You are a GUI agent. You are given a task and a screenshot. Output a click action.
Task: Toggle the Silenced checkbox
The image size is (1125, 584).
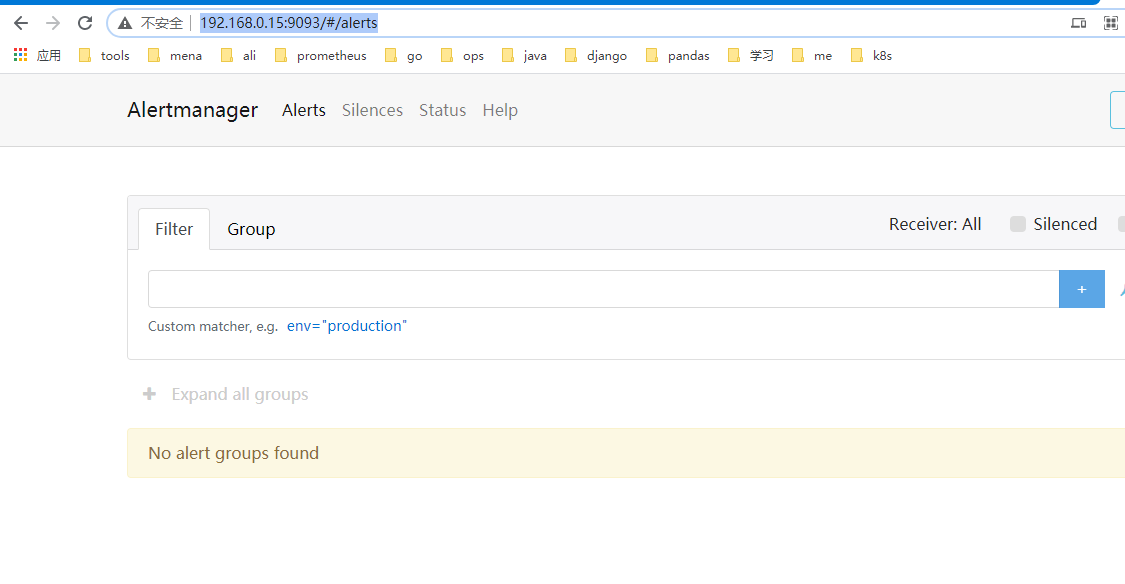1017,224
